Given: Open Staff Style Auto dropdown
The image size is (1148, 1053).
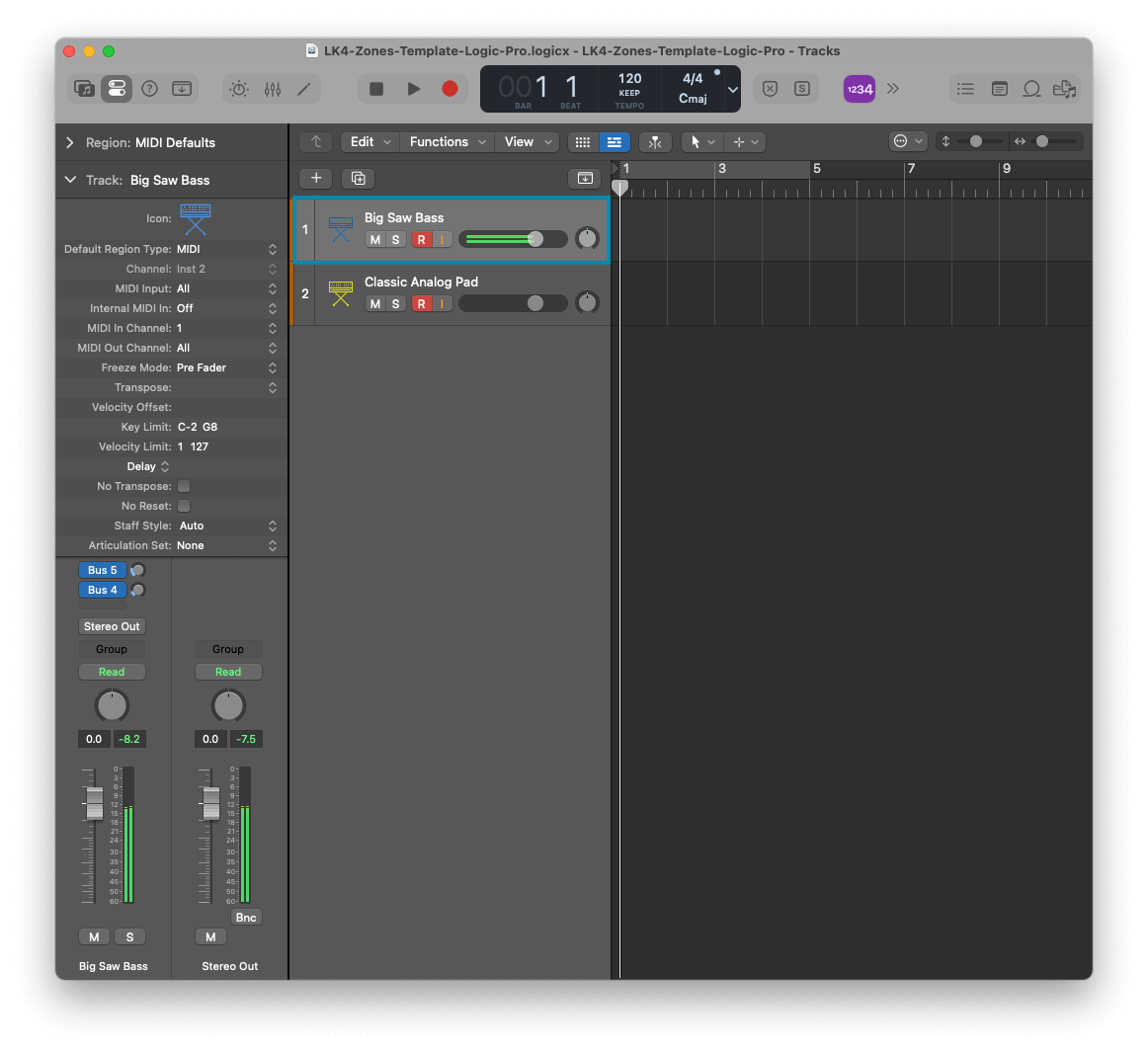Looking at the screenshot, I should (x=226, y=526).
